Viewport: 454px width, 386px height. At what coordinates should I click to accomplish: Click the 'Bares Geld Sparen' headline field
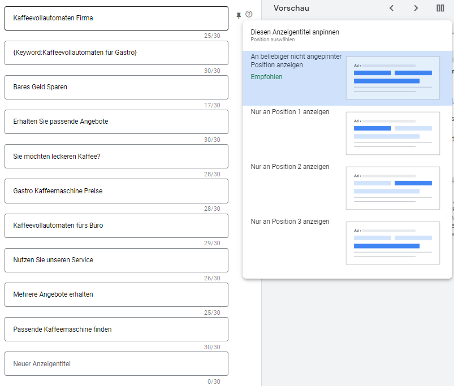[116, 87]
